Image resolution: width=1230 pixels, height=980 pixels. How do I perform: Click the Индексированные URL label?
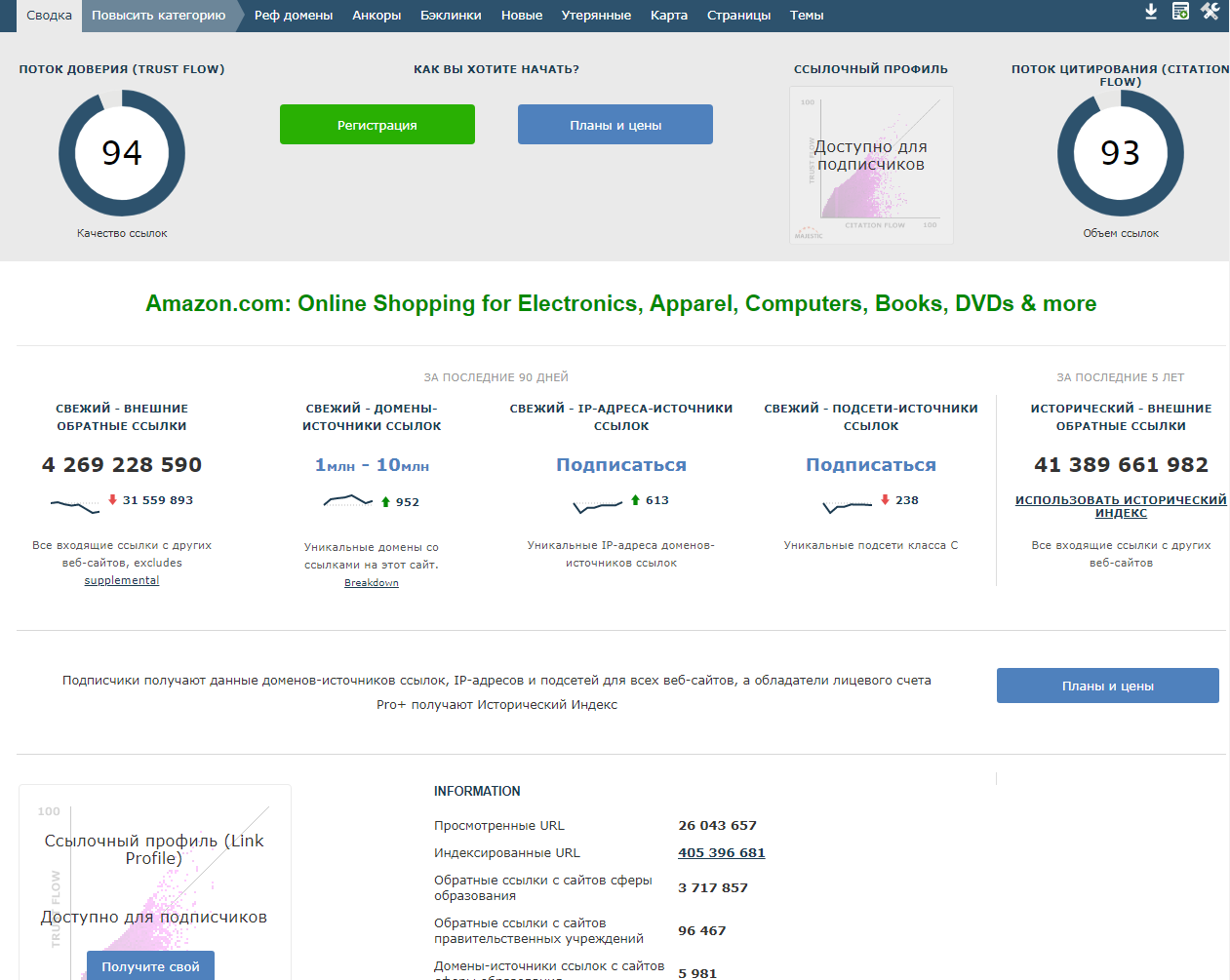click(x=507, y=853)
